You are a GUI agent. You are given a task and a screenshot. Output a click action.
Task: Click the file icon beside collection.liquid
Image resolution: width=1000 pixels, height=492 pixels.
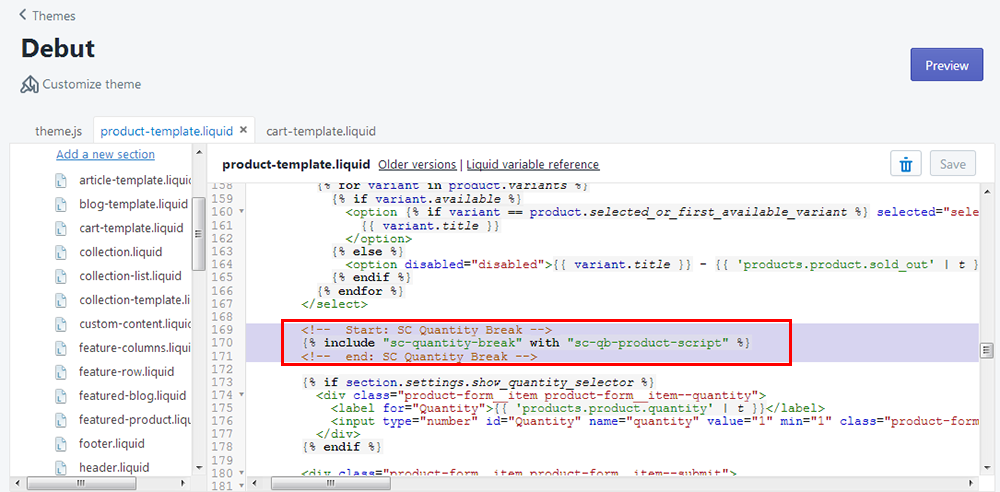point(61,252)
